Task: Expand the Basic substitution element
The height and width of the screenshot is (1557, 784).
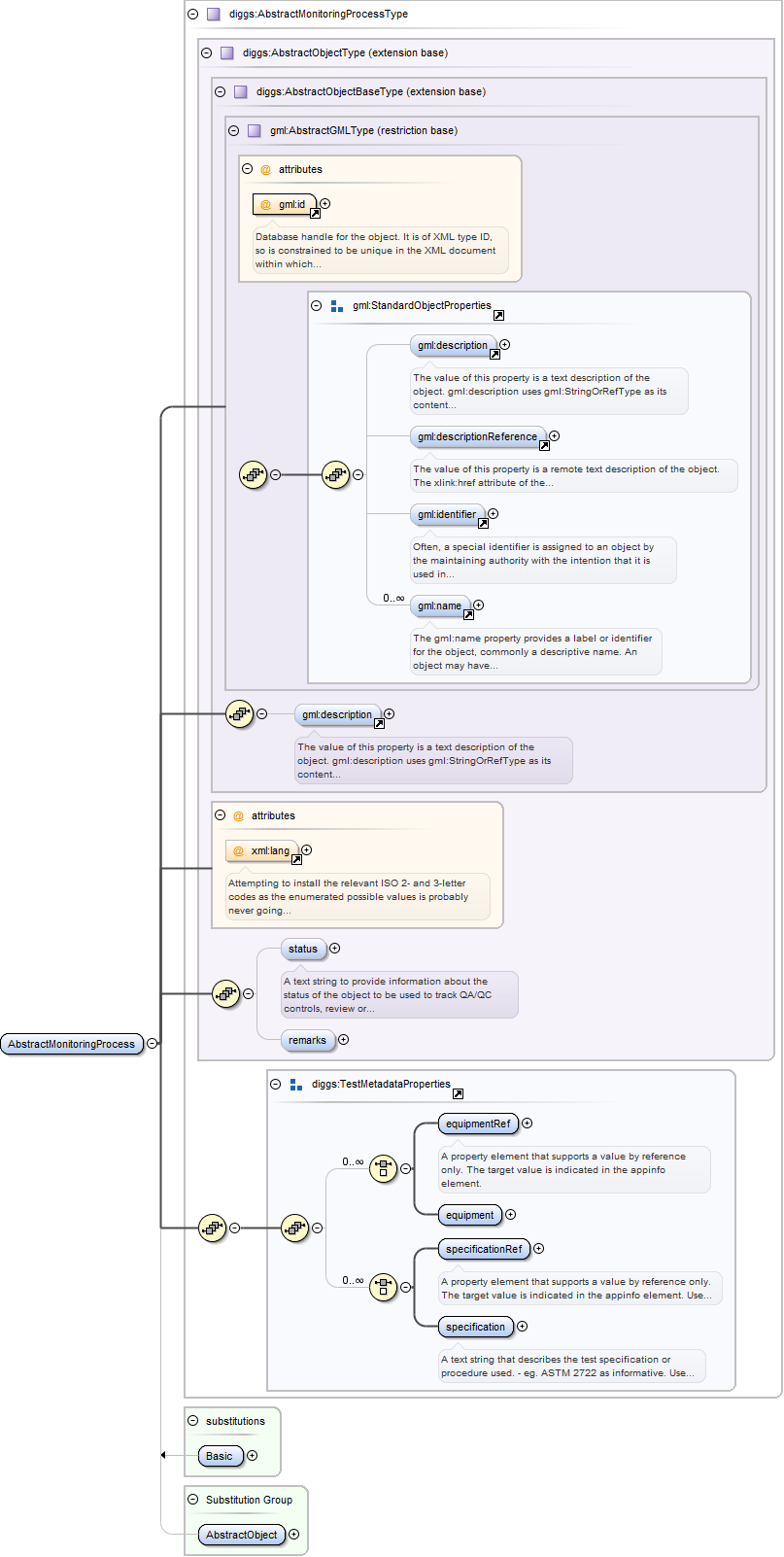Action: (252, 1456)
